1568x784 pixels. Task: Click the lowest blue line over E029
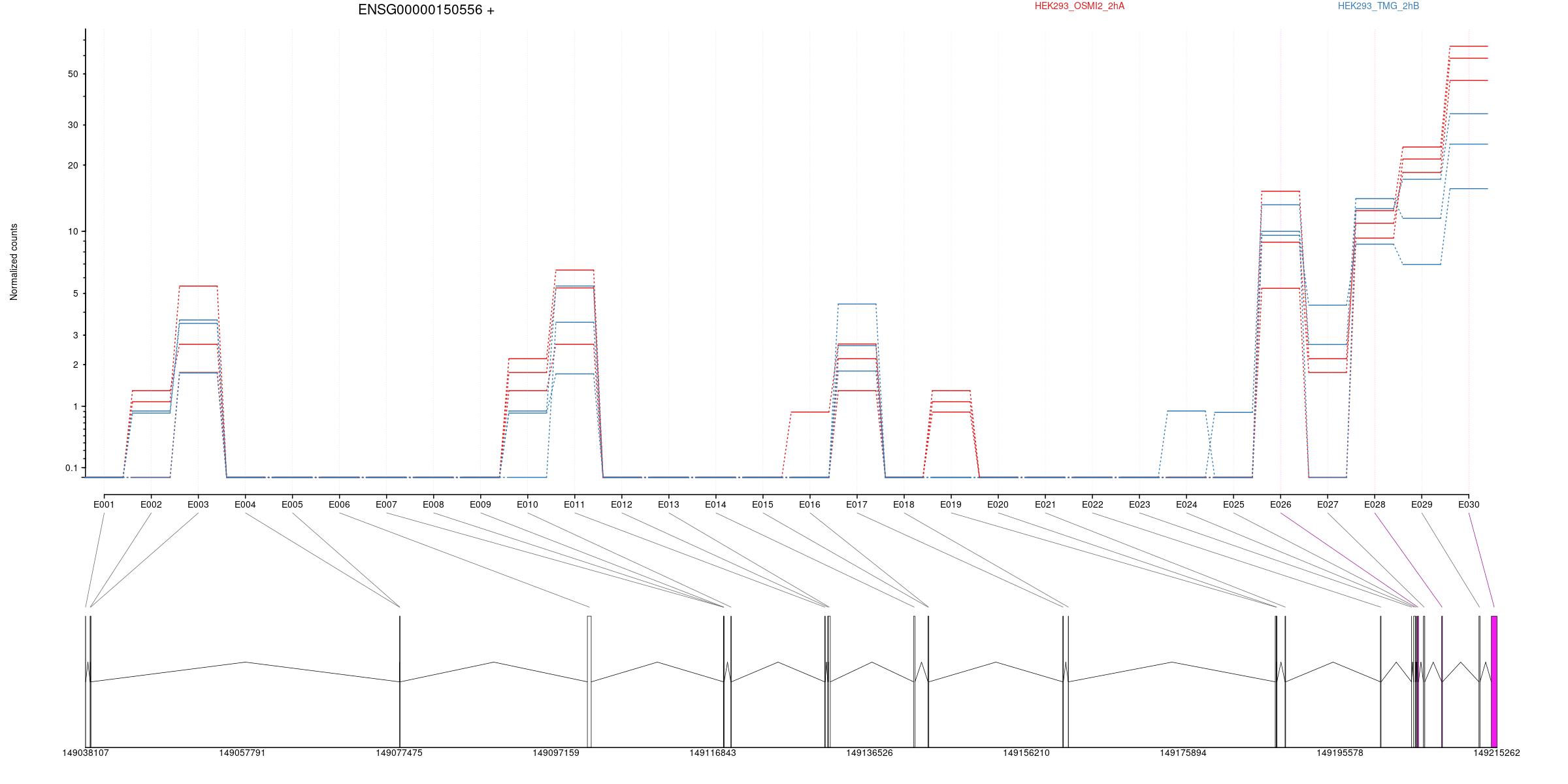pos(1422,265)
